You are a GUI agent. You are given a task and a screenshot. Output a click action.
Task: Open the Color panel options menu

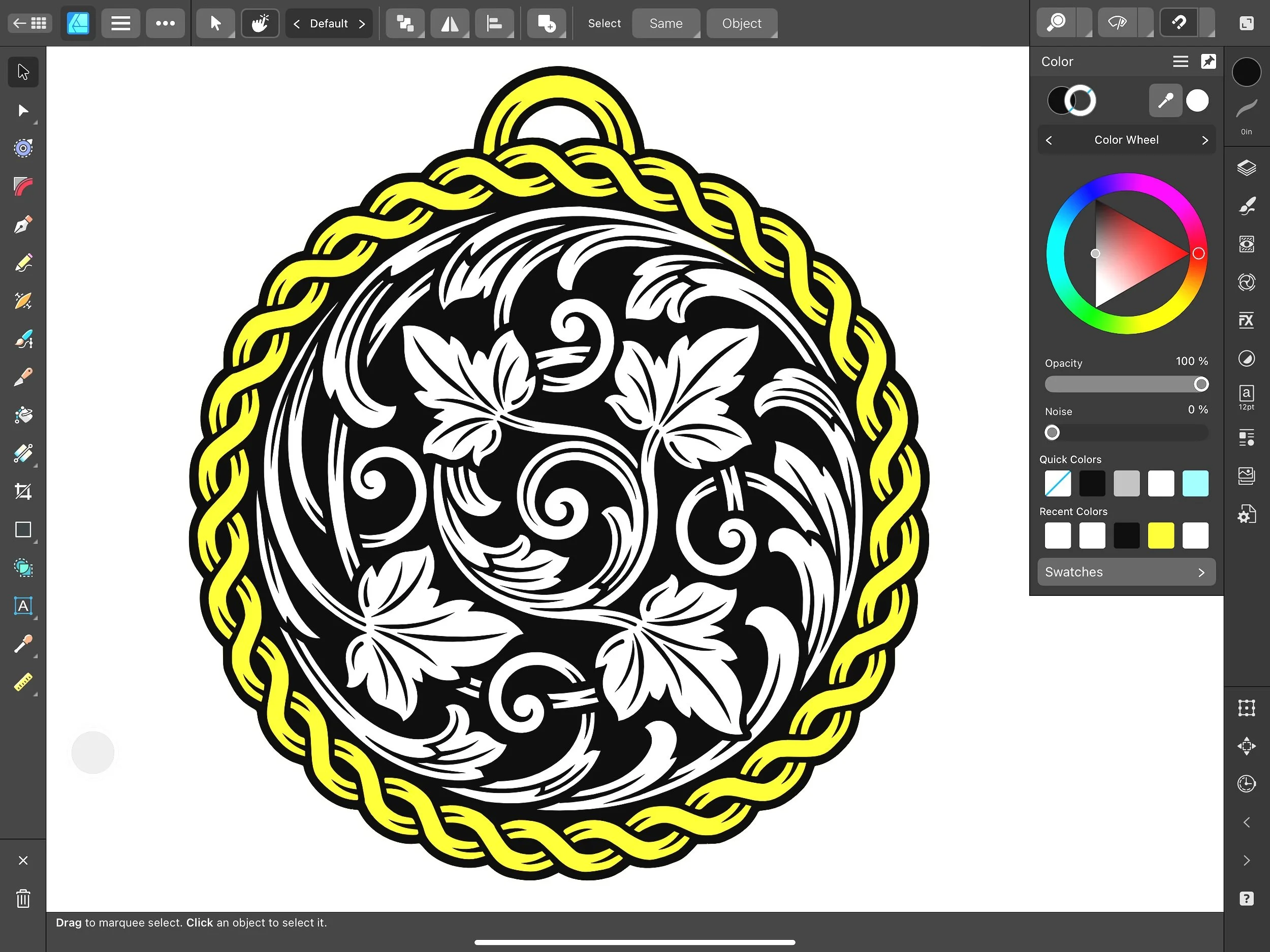(x=1181, y=61)
